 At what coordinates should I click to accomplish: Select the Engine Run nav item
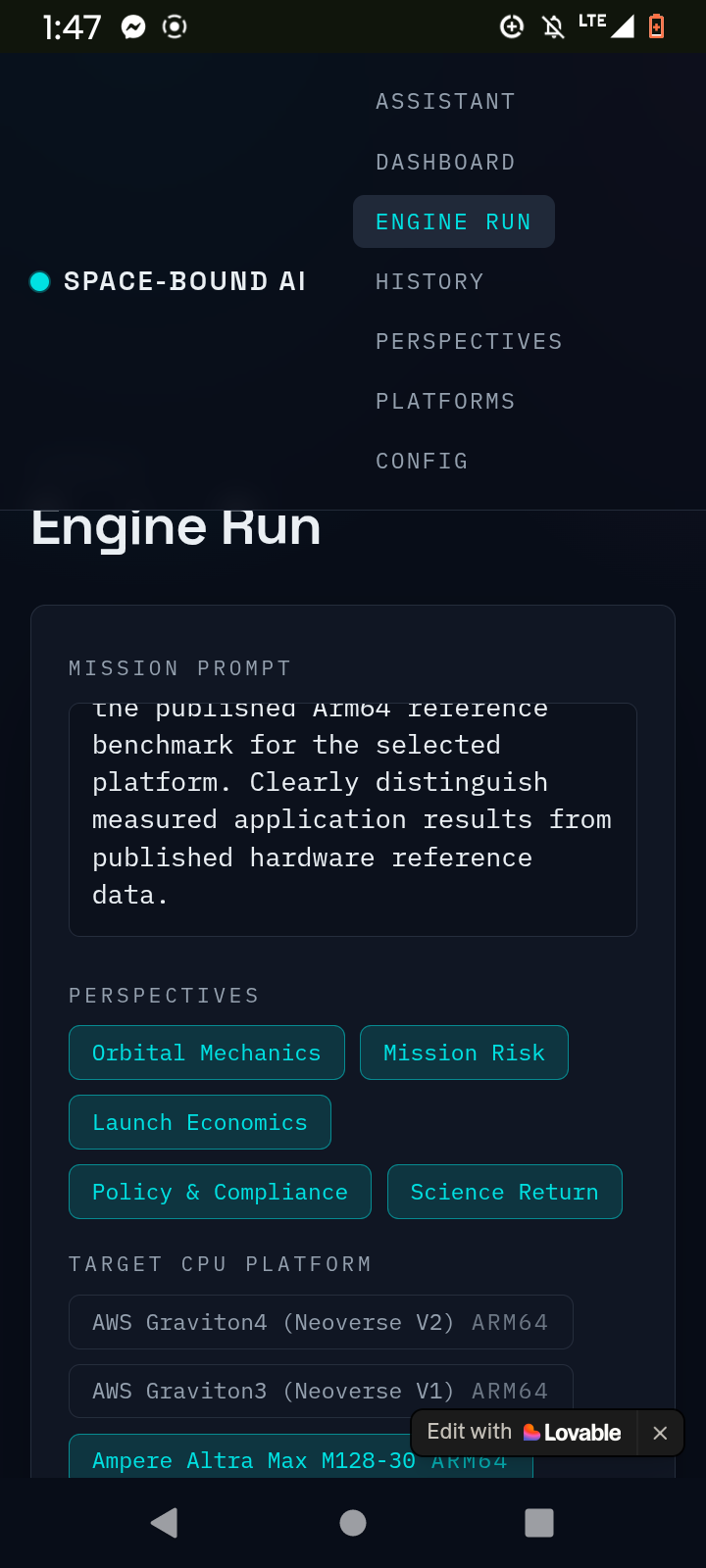tap(453, 221)
